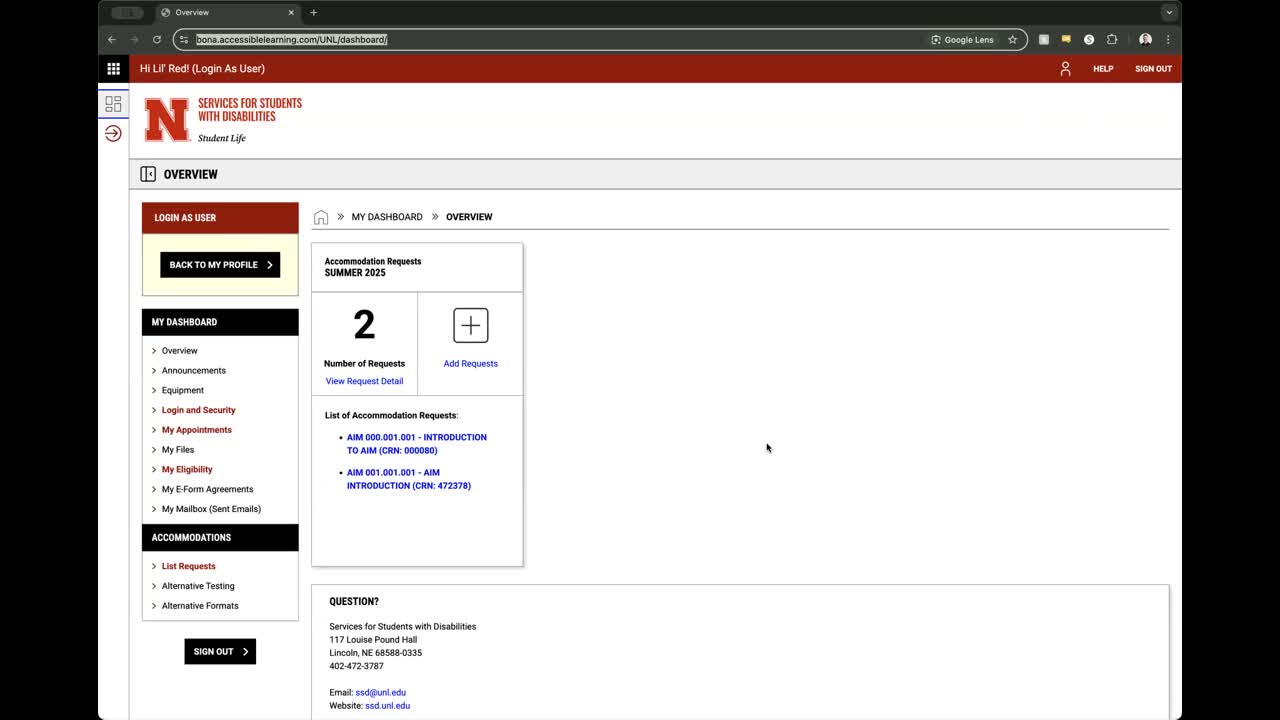The image size is (1280, 720).
Task: Open Overview in My Dashboard menu
Action: (x=180, y=351)
